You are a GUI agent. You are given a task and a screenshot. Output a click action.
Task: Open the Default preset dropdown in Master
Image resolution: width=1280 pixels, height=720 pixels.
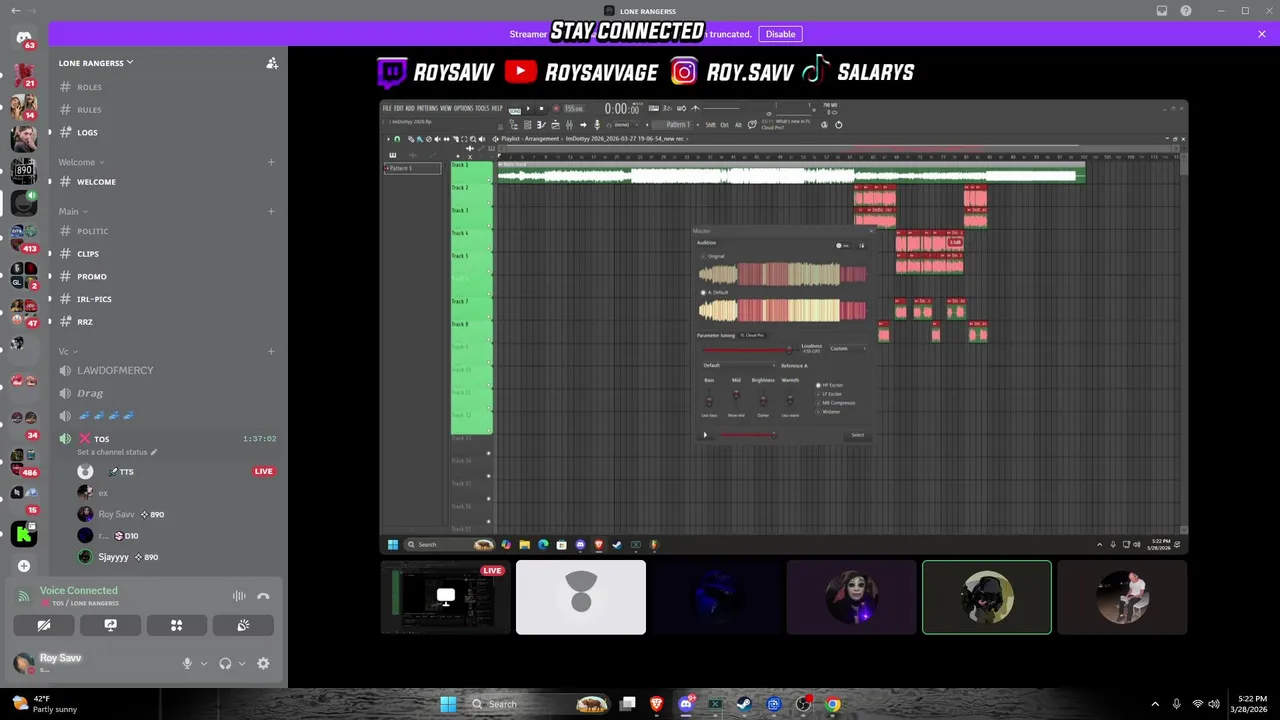(738, 365)
